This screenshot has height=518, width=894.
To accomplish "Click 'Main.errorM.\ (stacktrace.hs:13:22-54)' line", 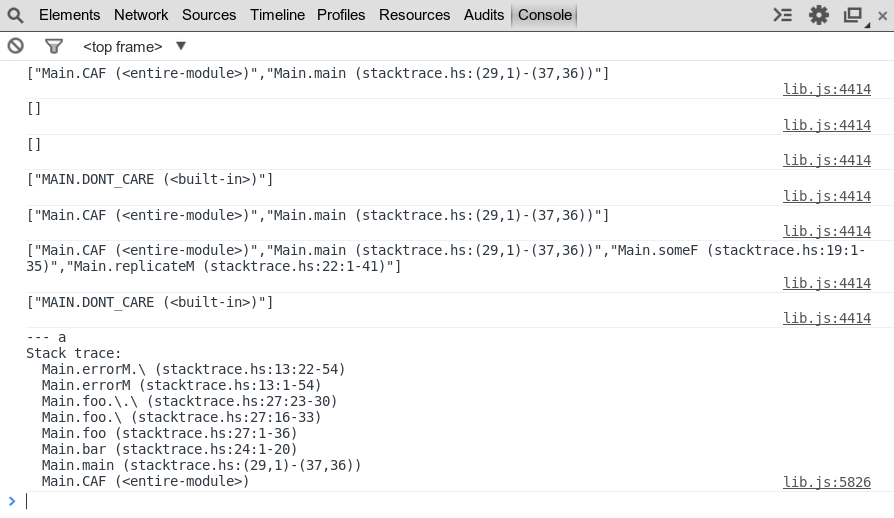I will [x=193, y=369].
